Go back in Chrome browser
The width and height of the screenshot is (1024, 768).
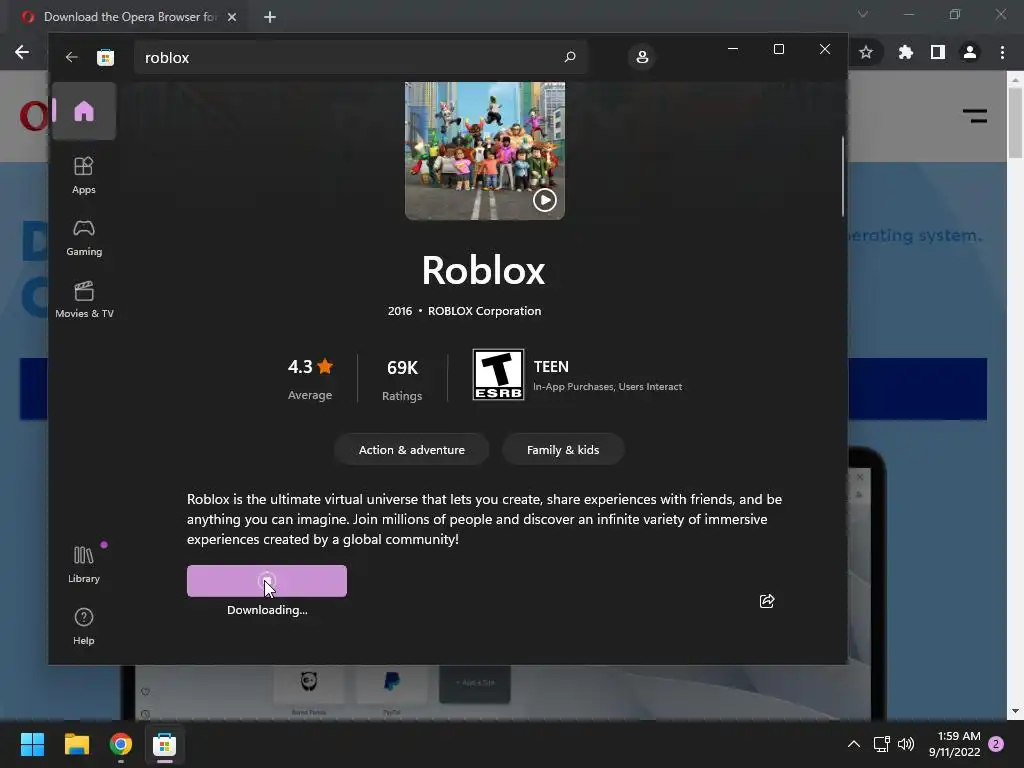click(x=22, y=52)
